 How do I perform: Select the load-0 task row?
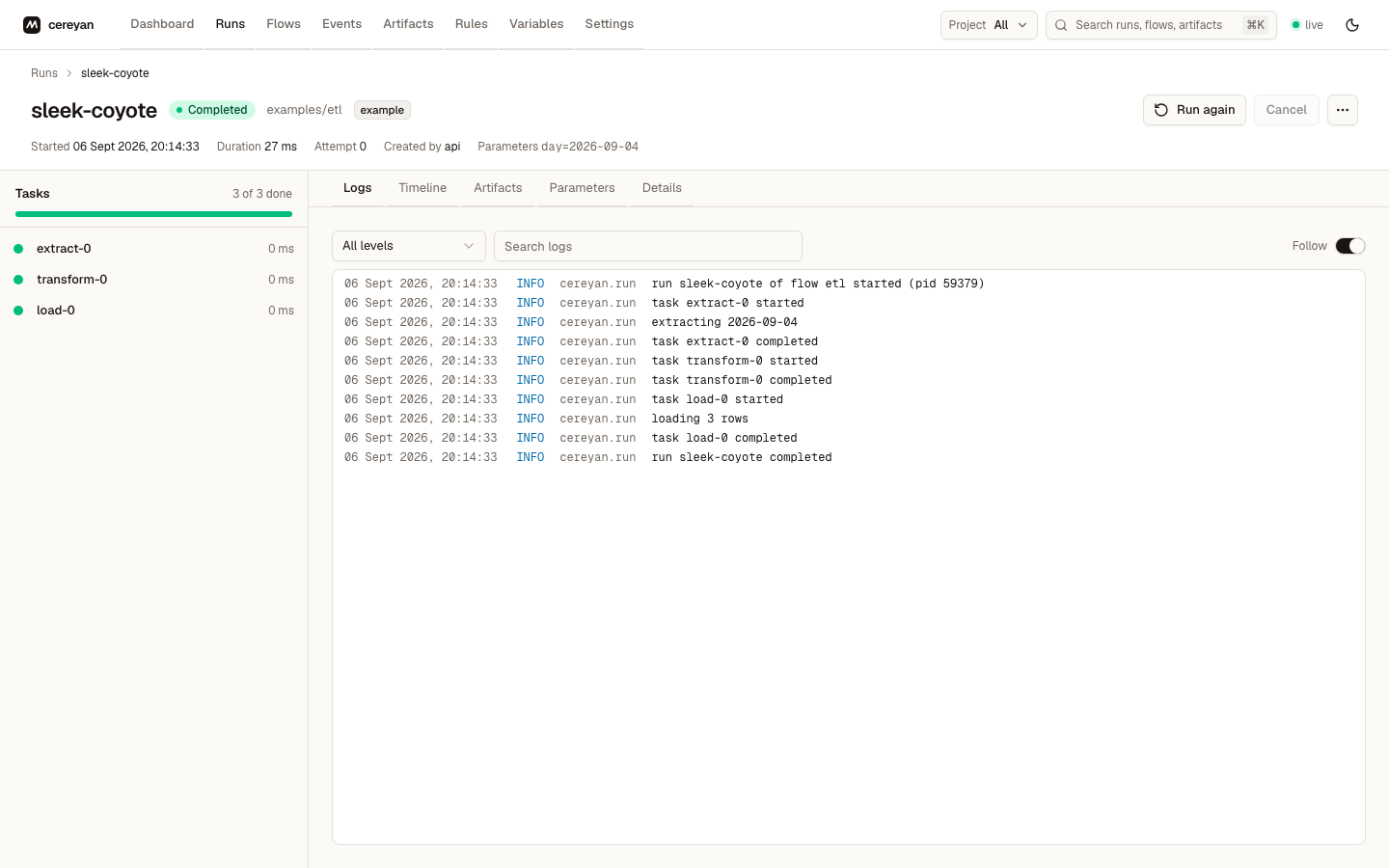coord(154,311)
